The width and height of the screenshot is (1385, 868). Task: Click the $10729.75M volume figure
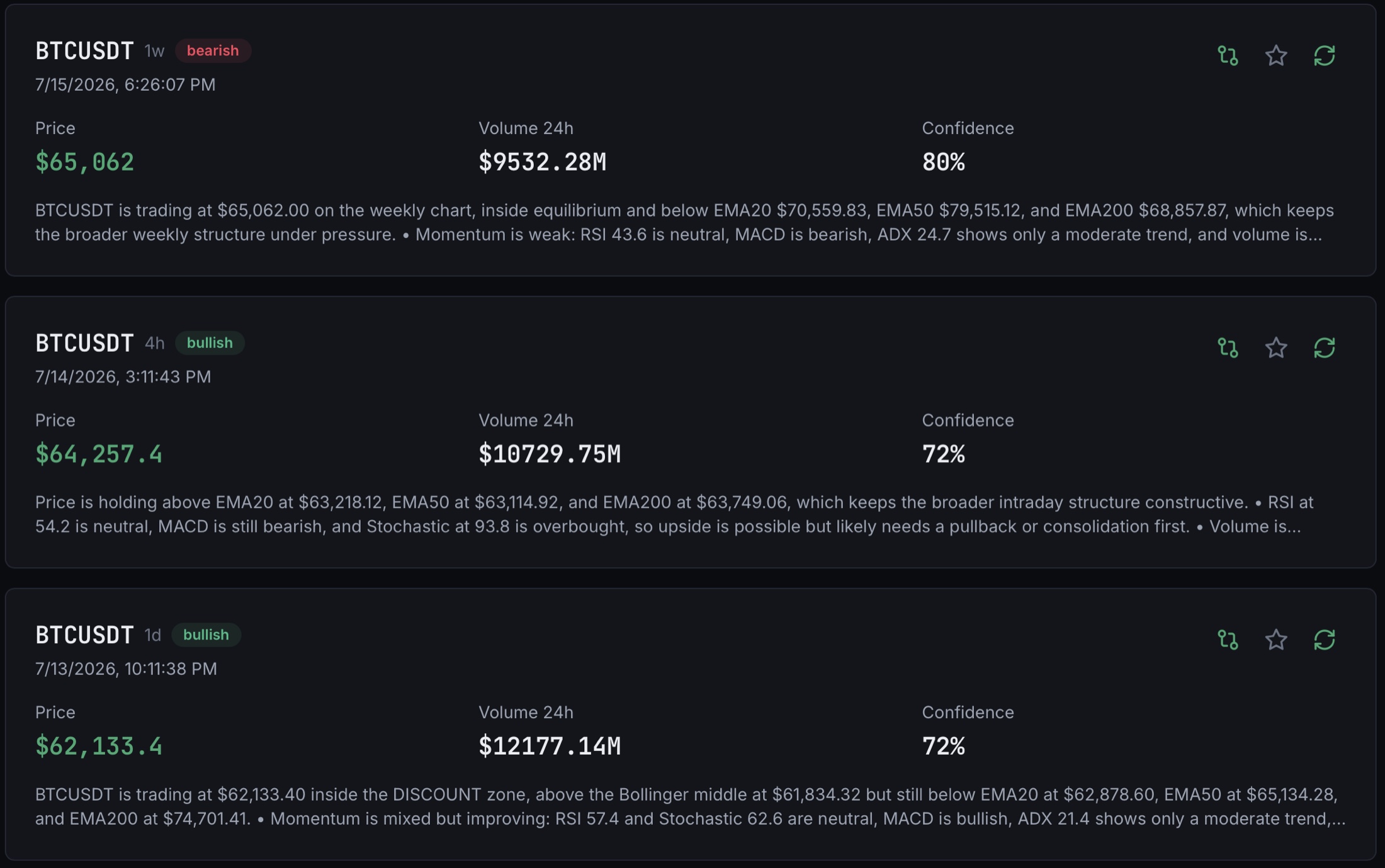click(550, 454)
